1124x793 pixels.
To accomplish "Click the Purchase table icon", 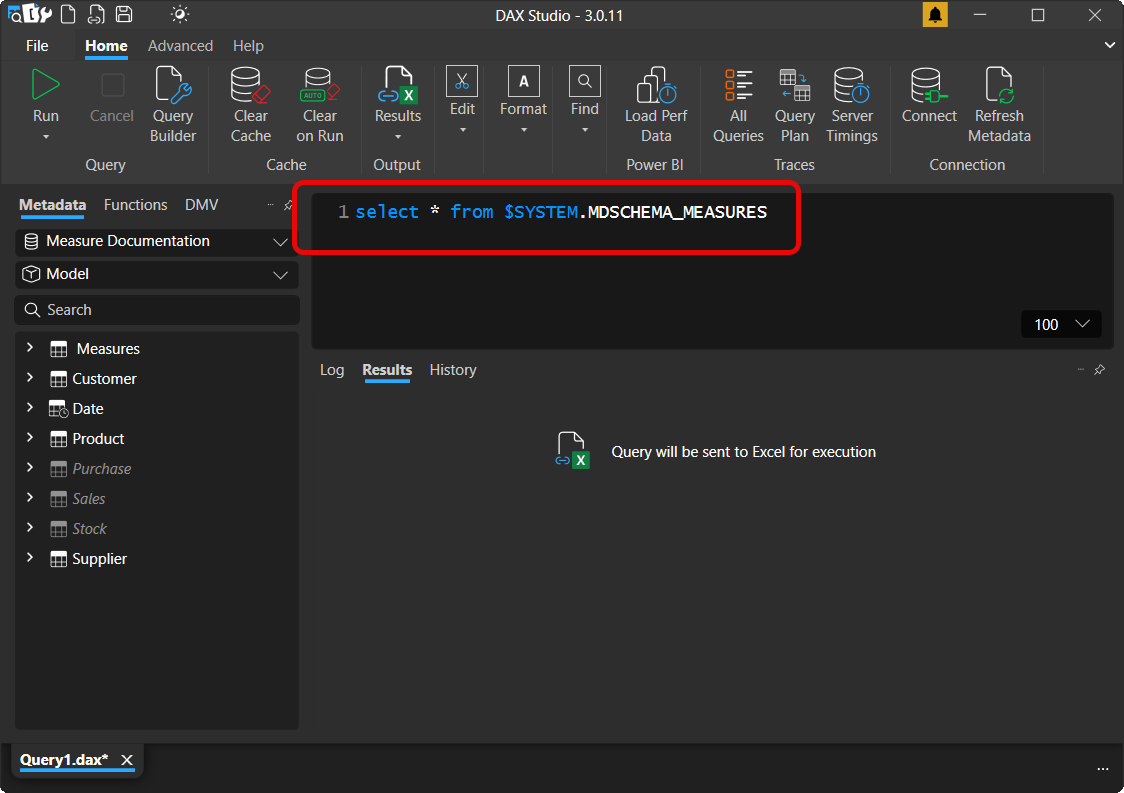I will tap(59, 470).
